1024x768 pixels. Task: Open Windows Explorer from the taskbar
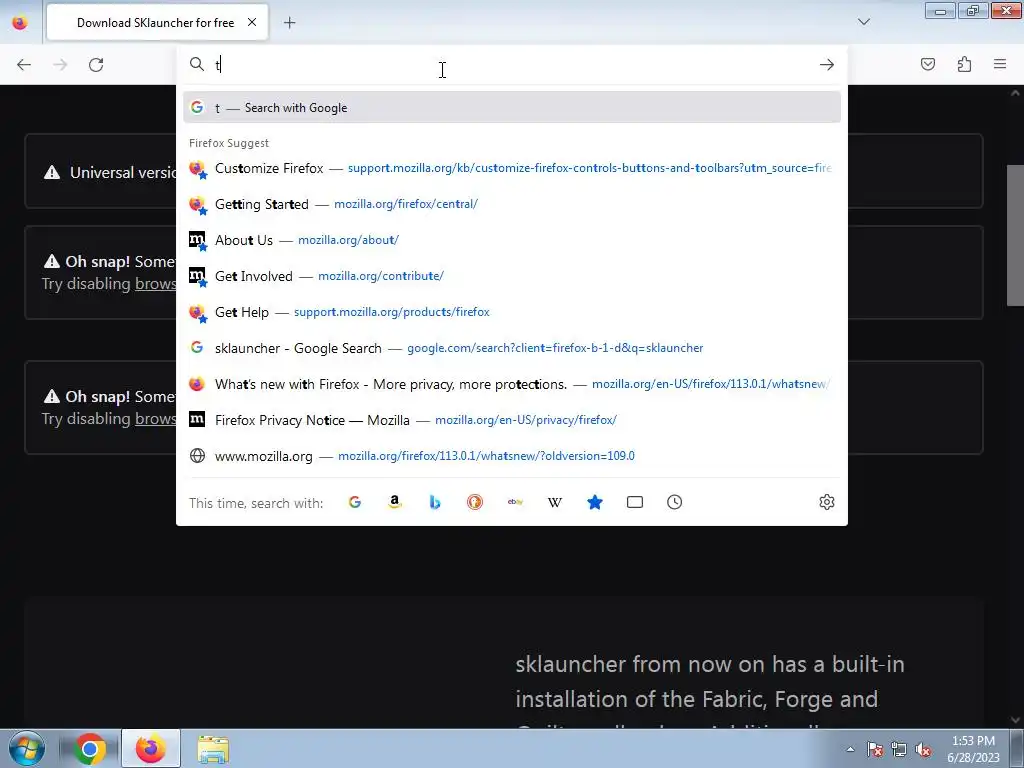[213, 749]
